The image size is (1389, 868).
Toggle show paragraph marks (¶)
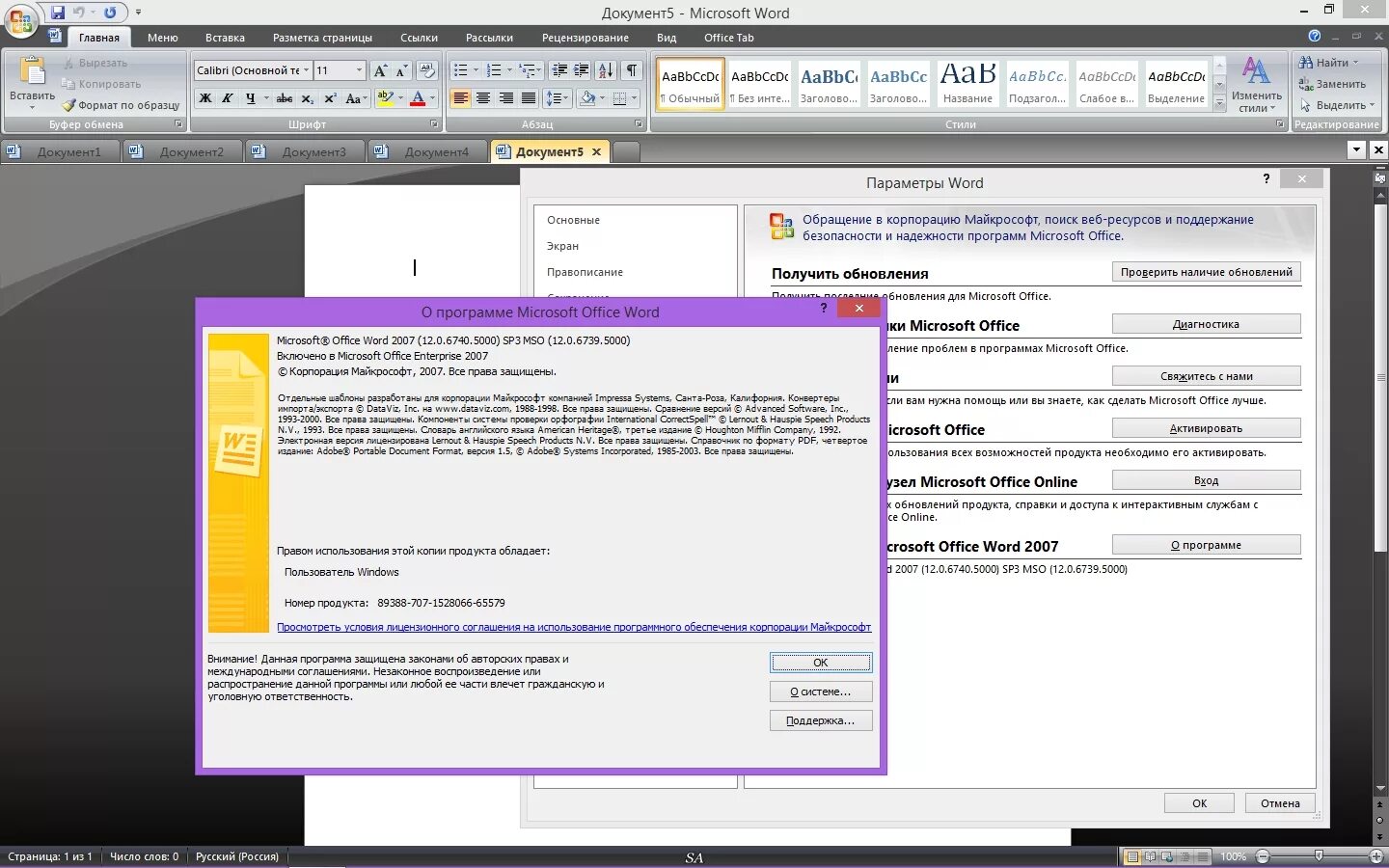coord(631,70)
